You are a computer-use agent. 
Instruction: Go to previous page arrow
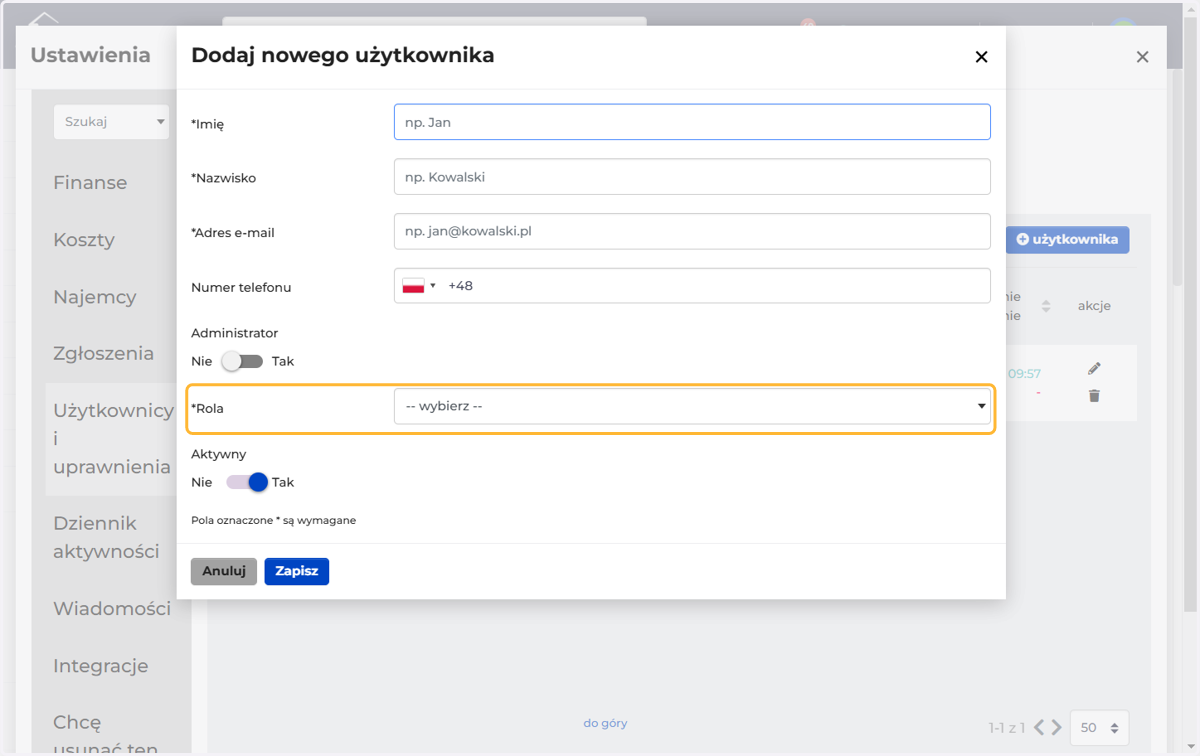[x=1040, y=728]
